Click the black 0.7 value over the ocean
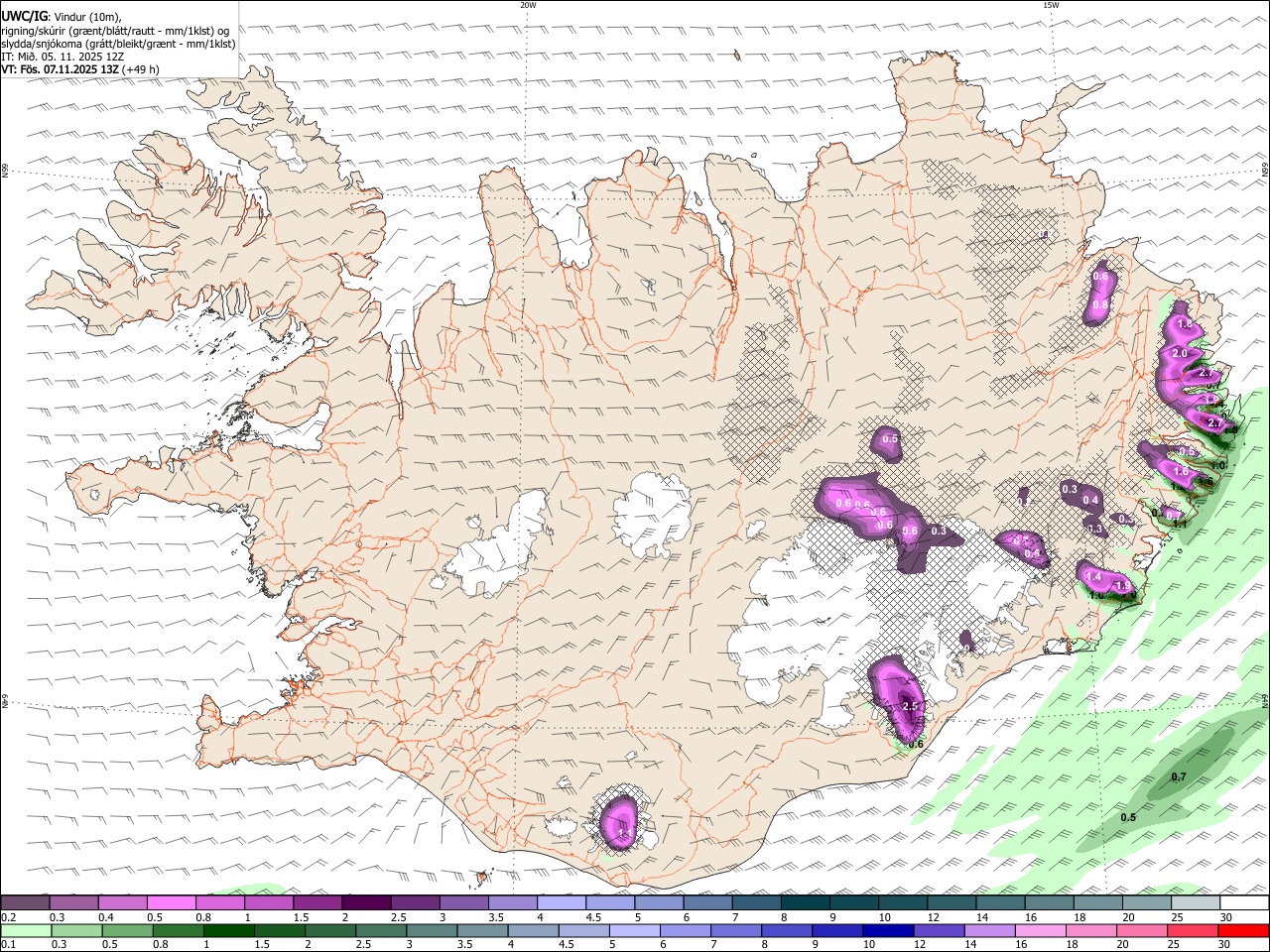 1179,776
